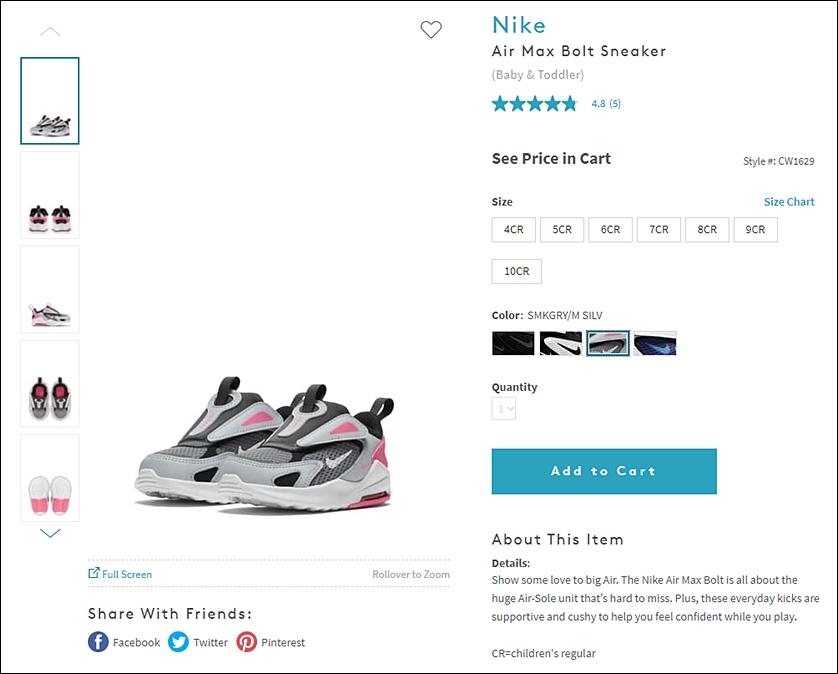Image resolution: width=838 pixels, height=674 pixels.
Task: Show more thumbnails with down chevron
Action: 50,533
